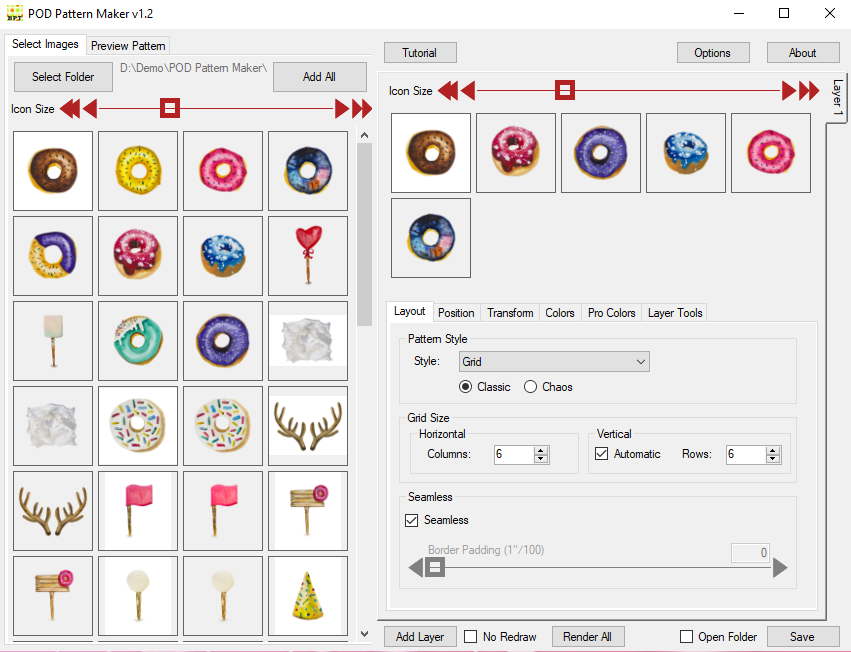Open the Colors tab
This screenshot has height=652, width=851.
pos(560,313)
